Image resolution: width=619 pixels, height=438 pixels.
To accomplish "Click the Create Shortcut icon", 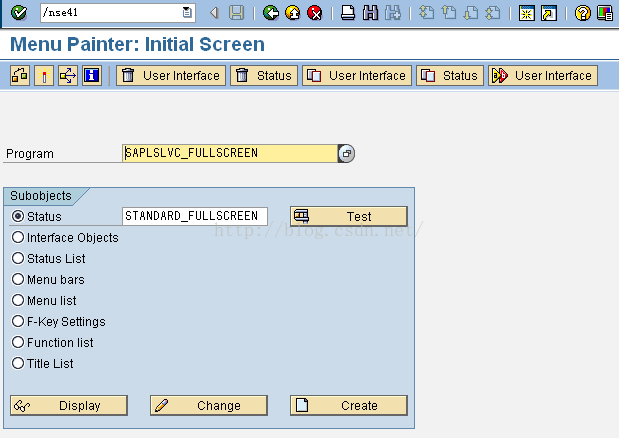I will tap(549, 13).
